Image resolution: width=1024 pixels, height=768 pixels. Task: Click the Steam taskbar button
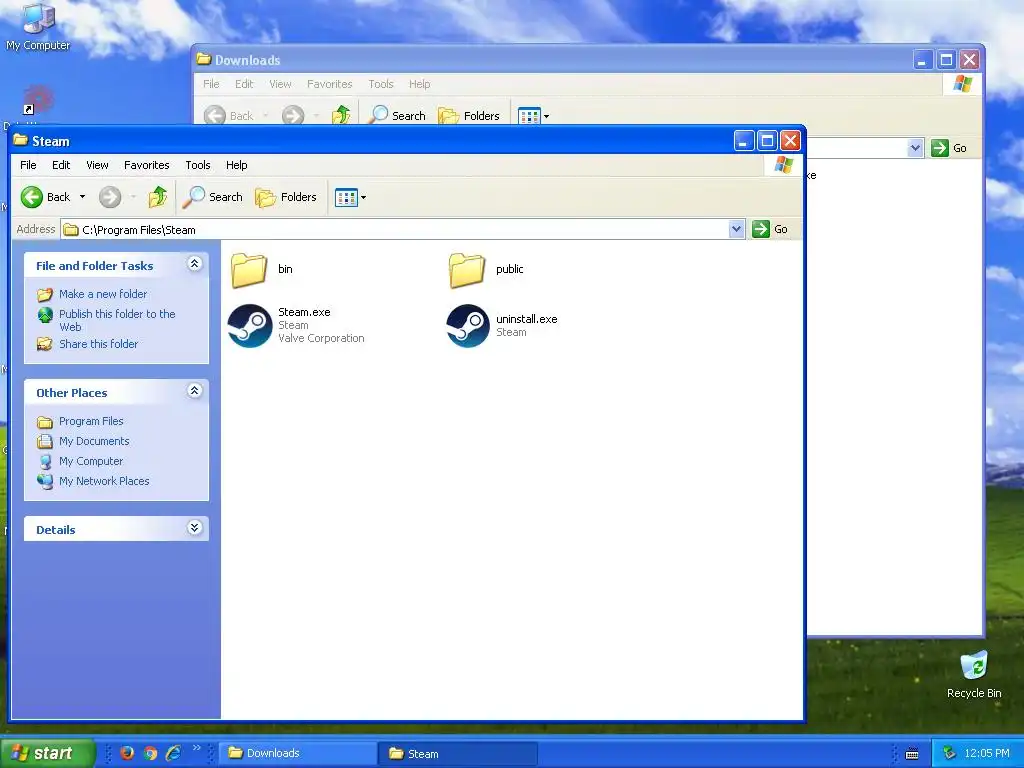pyautogui.click(x=458, y=754)
